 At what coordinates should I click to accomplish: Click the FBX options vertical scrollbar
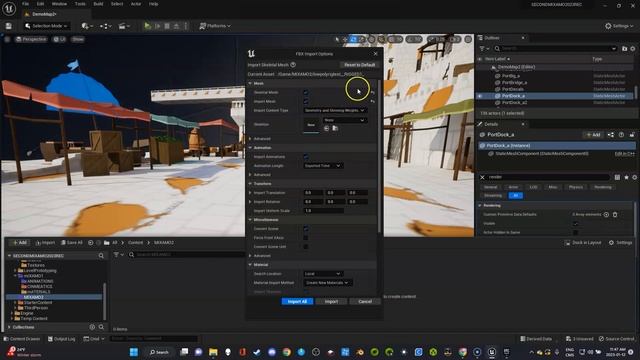tap(380, 157)
